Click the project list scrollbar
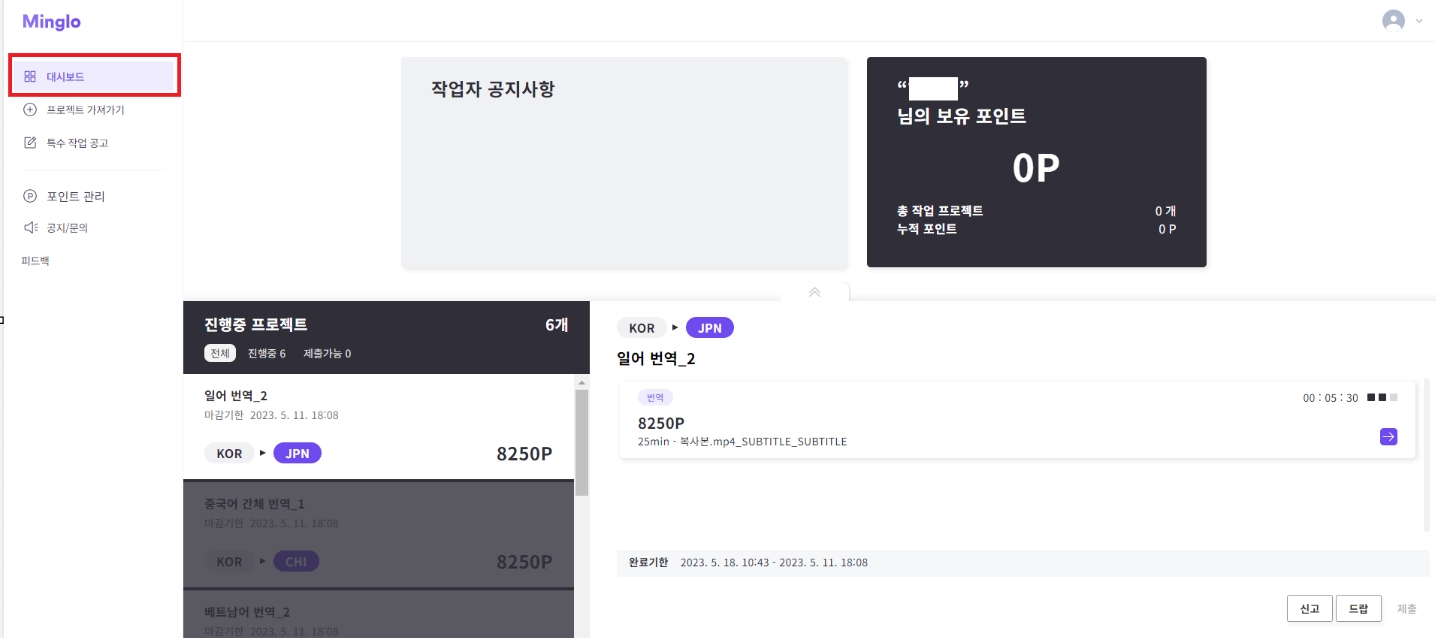 [x=581, y=443]
